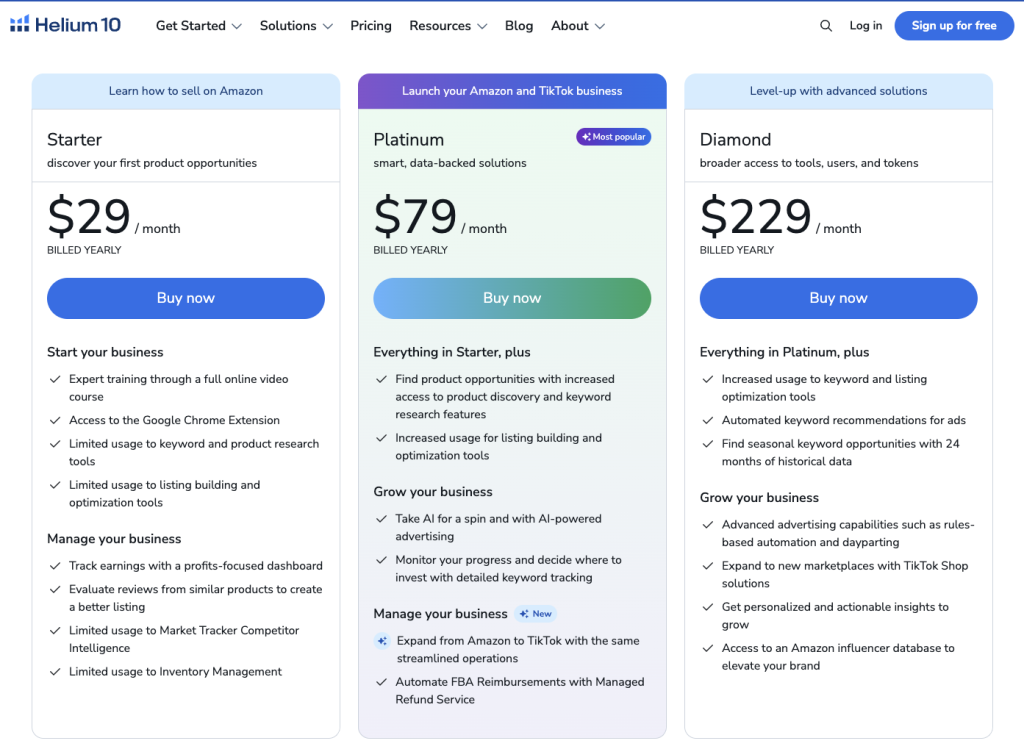Click checkmark beside Google Chrome Extension access
The width and height of the screenshot is (1024, 749).
55,421
